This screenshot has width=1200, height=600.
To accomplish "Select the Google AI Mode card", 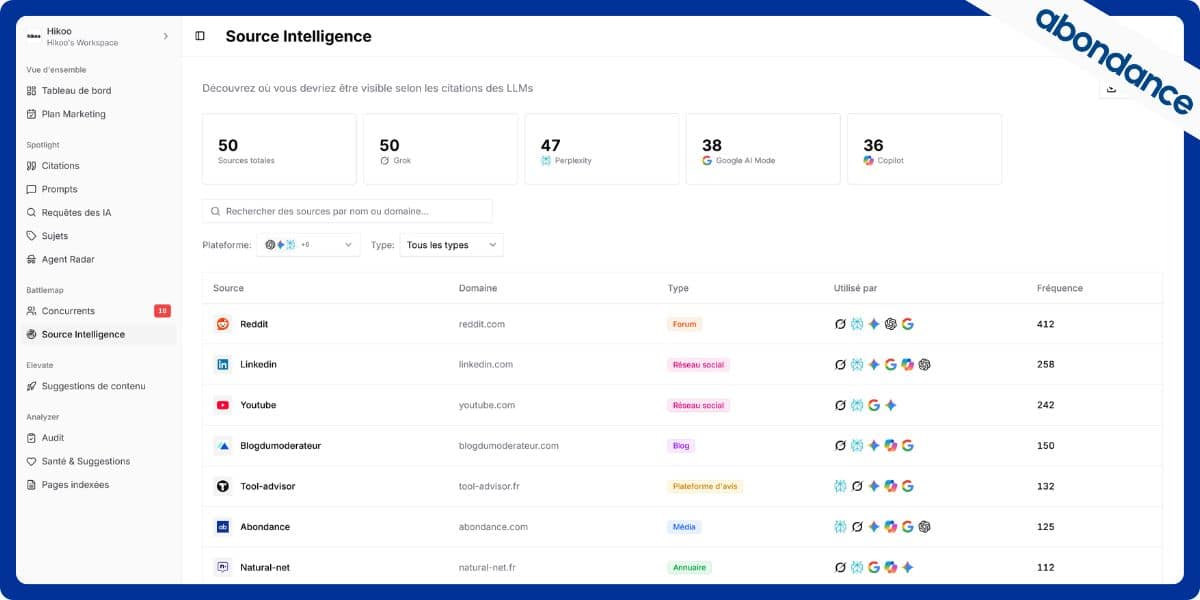I will [763, 149].
